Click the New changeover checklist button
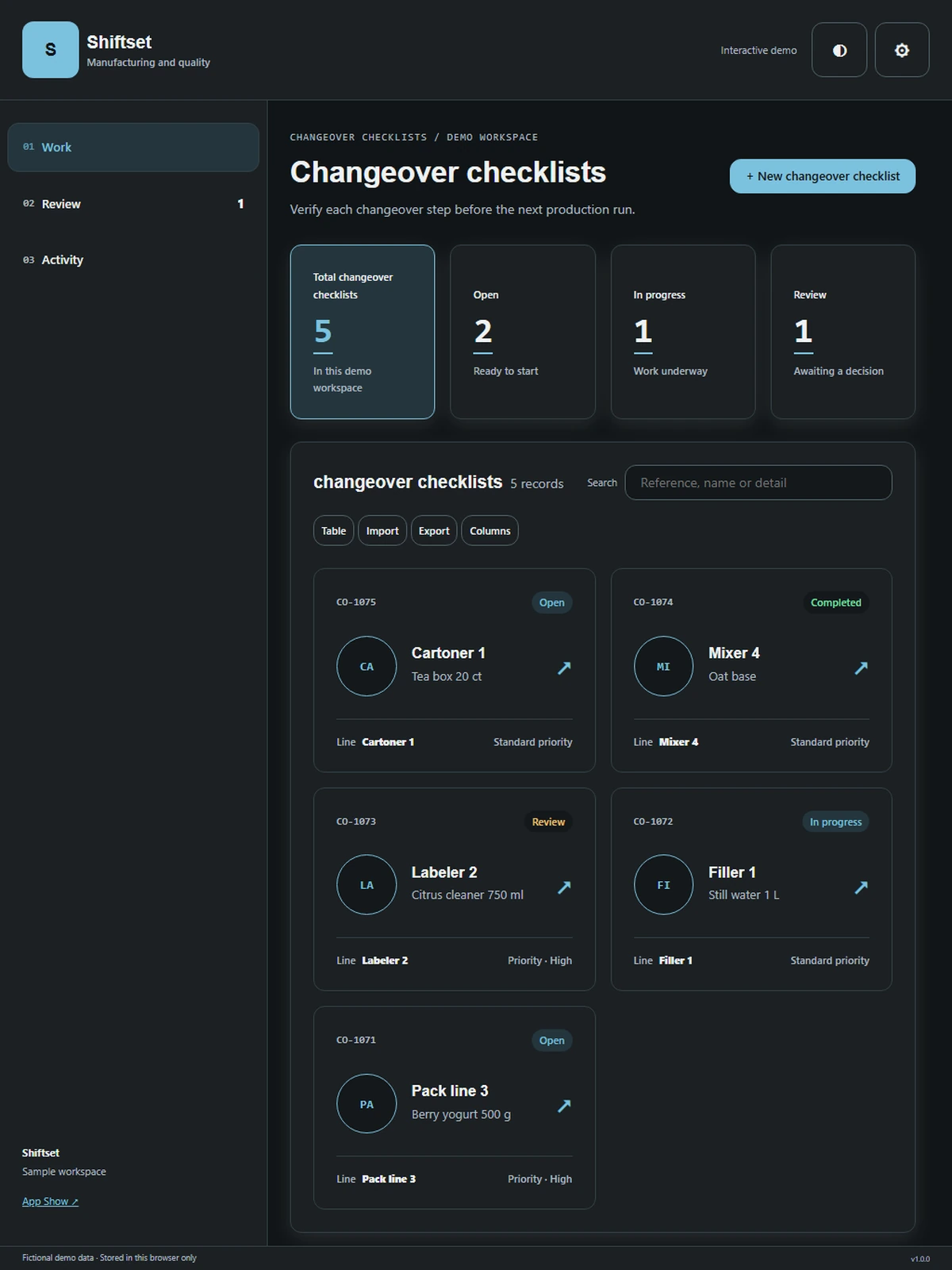This screenshot has width=952, height=1270. click(x=822, y=176)
